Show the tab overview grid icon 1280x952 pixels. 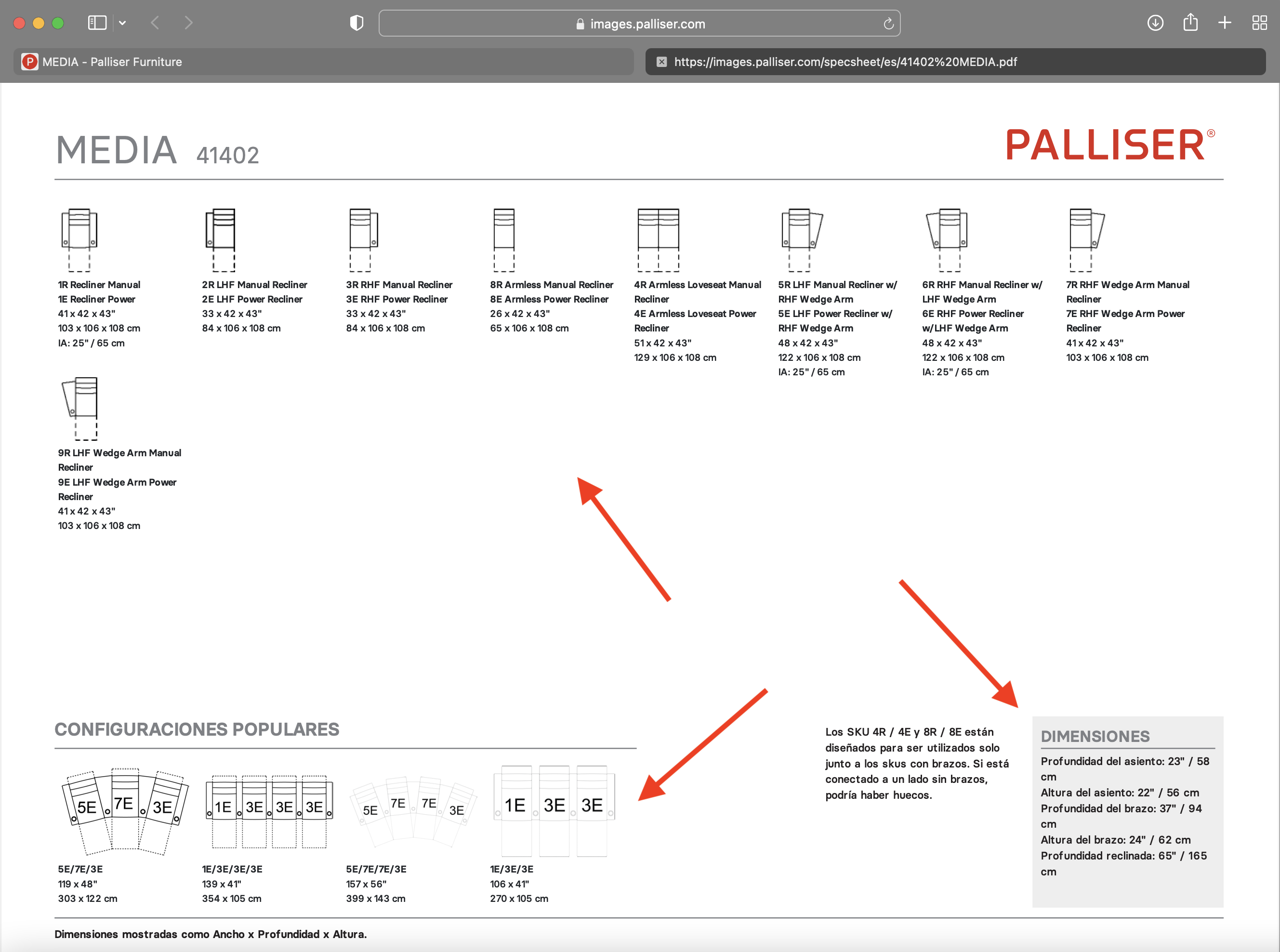(x=1259, y=23)
